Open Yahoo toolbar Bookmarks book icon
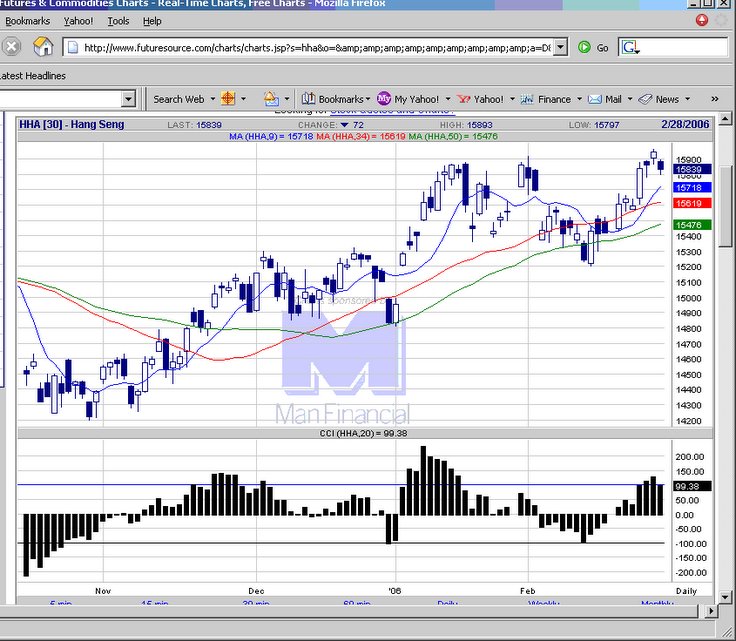Image resolution: width=736 pixels, height=641 pixels. coord(308,99)
